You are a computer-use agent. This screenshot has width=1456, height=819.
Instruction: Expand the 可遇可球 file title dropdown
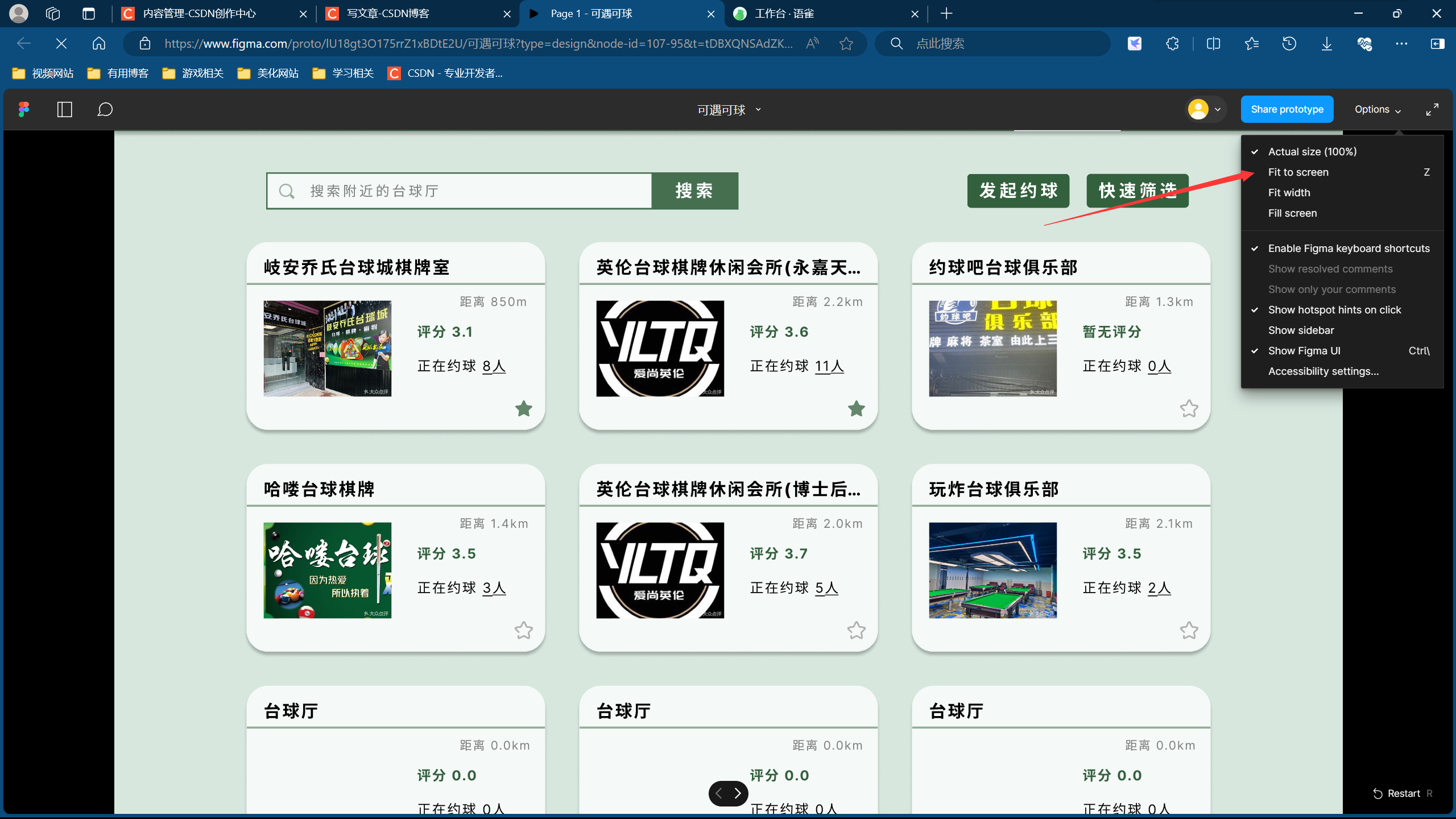tap(729, 110)
